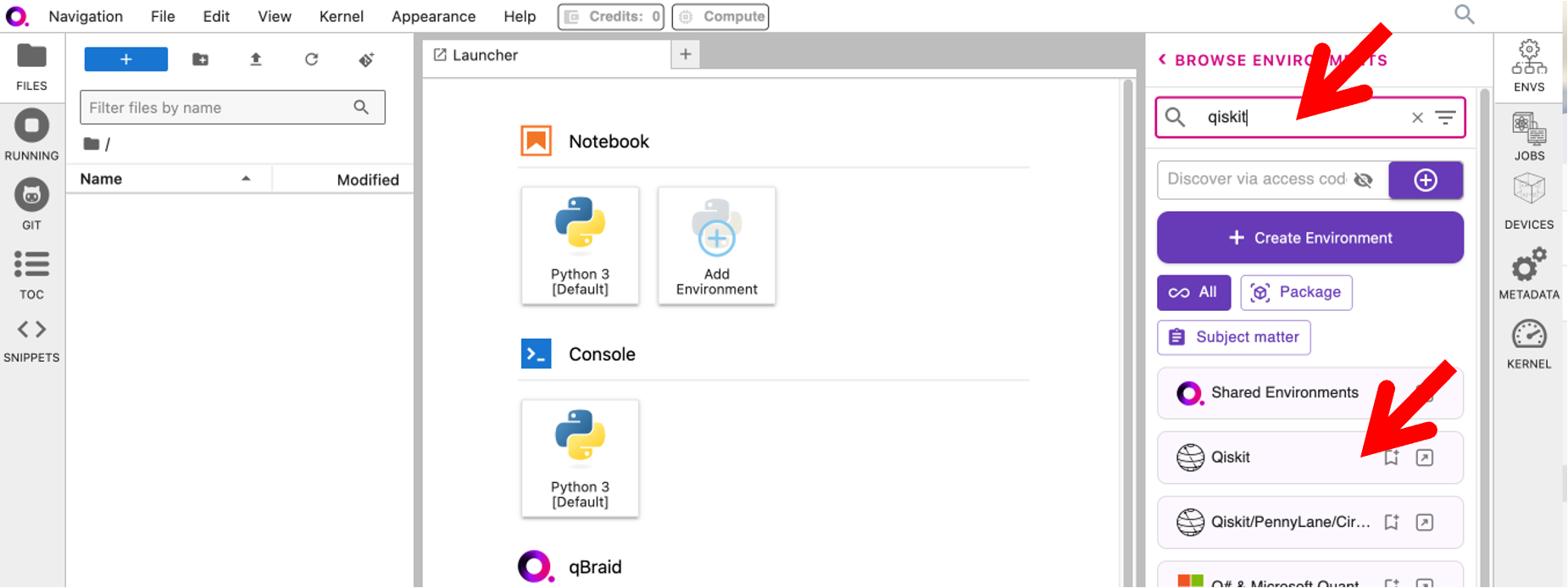This screenshot has width=1568, height=588.
Task: Open the Kernel menu
Action: 341,16
